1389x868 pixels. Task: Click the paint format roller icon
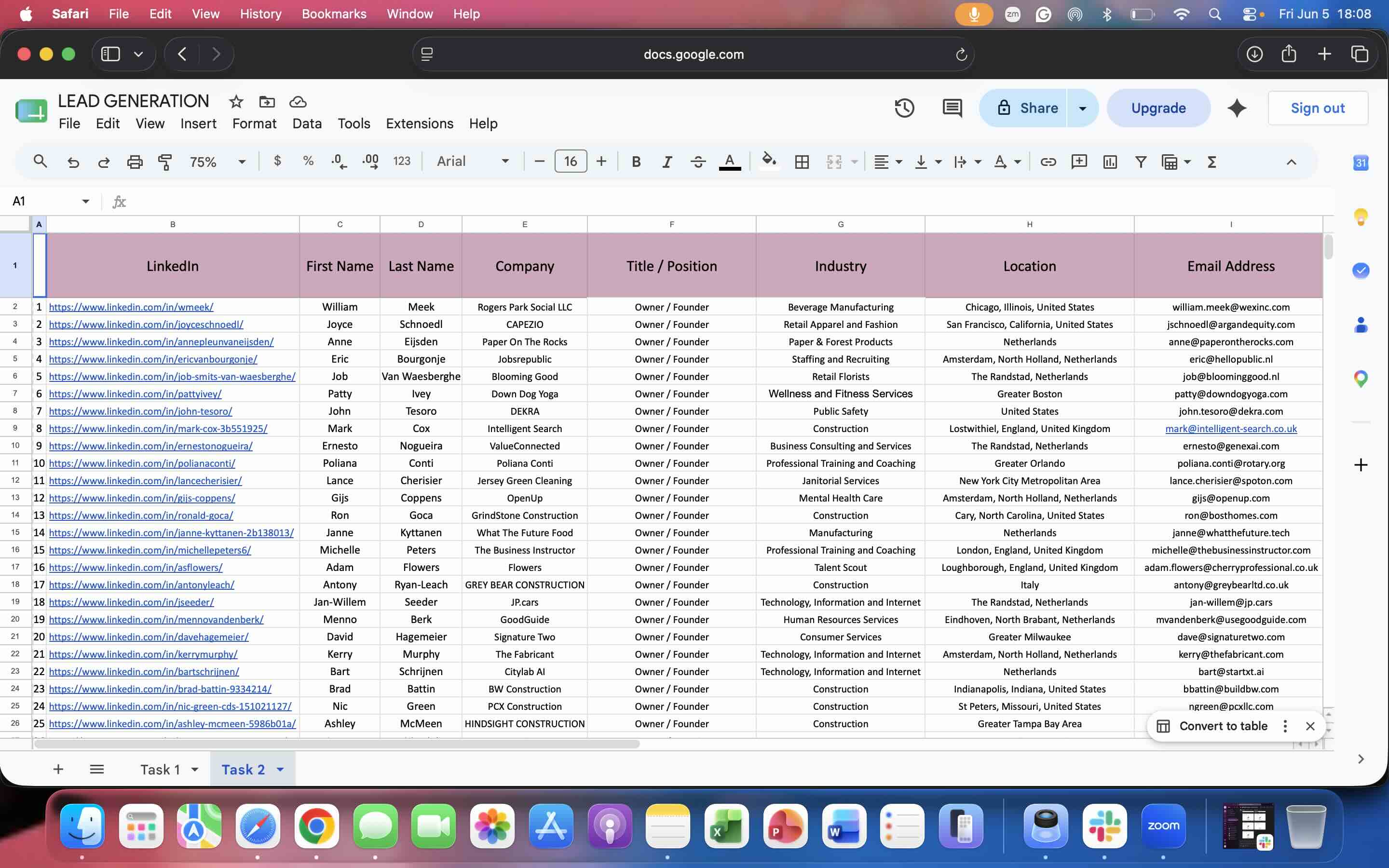click(165, 162)
